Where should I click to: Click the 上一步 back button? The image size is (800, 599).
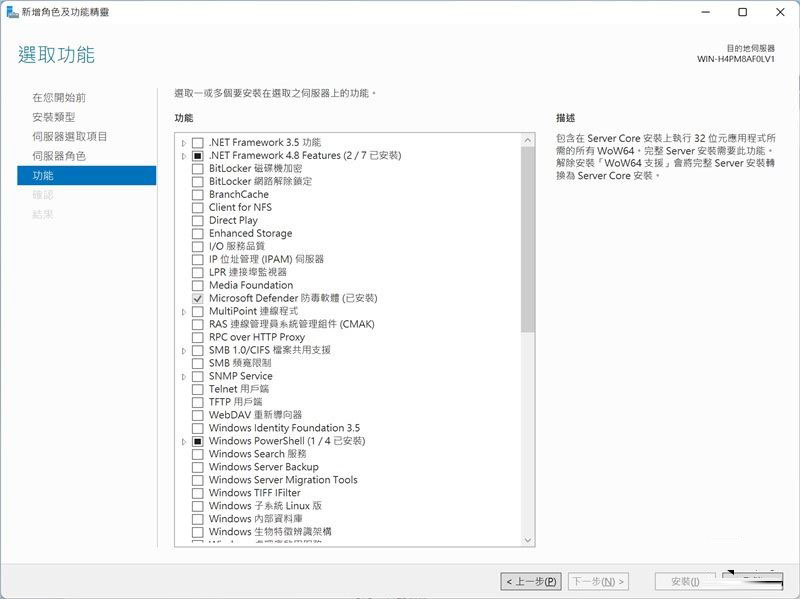531,581
